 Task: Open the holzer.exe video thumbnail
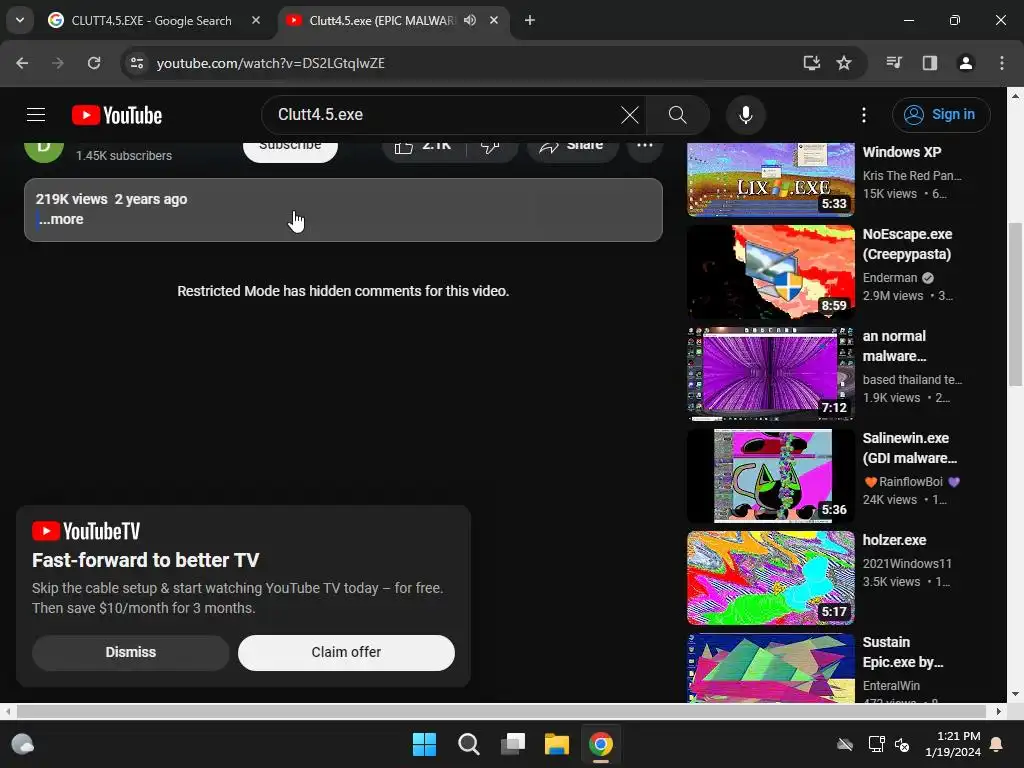(x=771, y=577)
